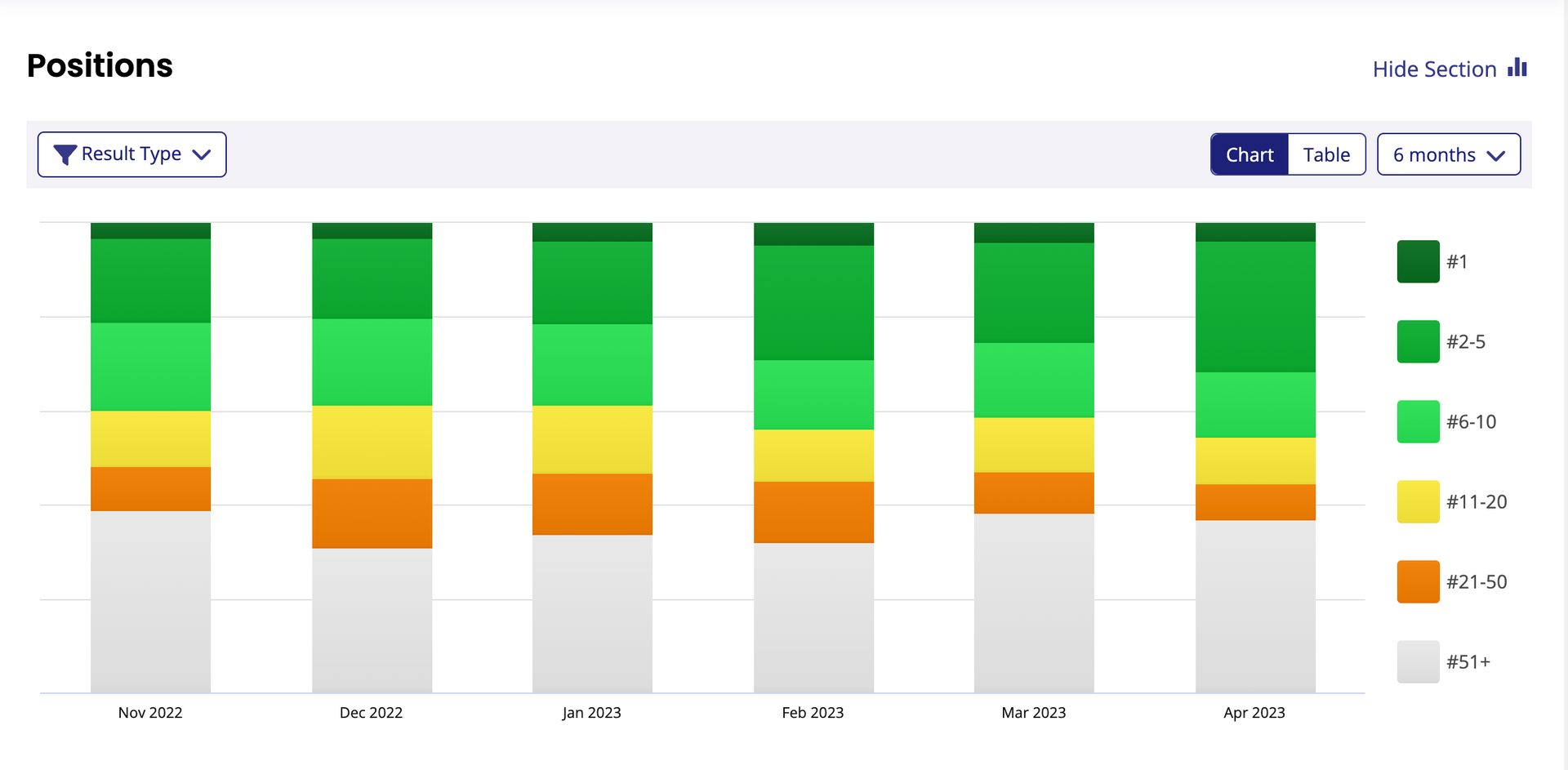Click the #6-10 segment in Feb 2023 bar
This screenshot has width=1568, height=770.
click(x=813, y=394)
